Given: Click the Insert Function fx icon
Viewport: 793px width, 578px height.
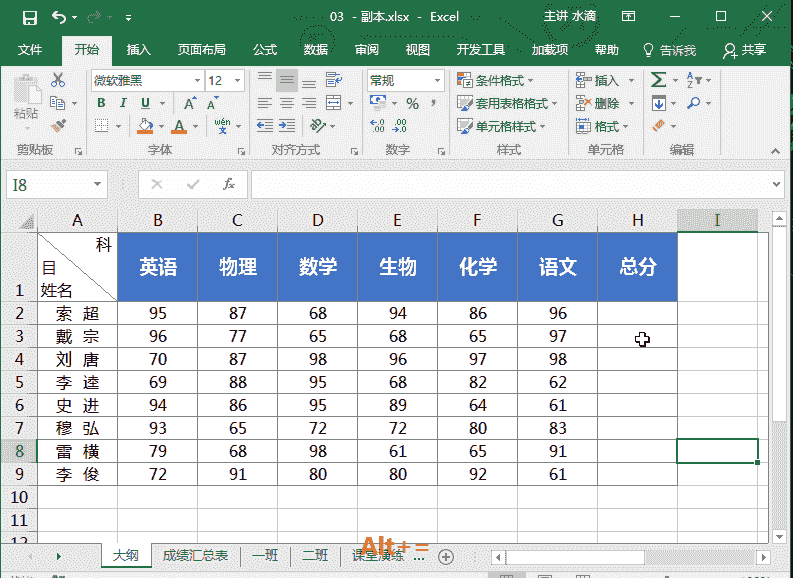Looking at the screenshot, I should [x=229, y=184].
